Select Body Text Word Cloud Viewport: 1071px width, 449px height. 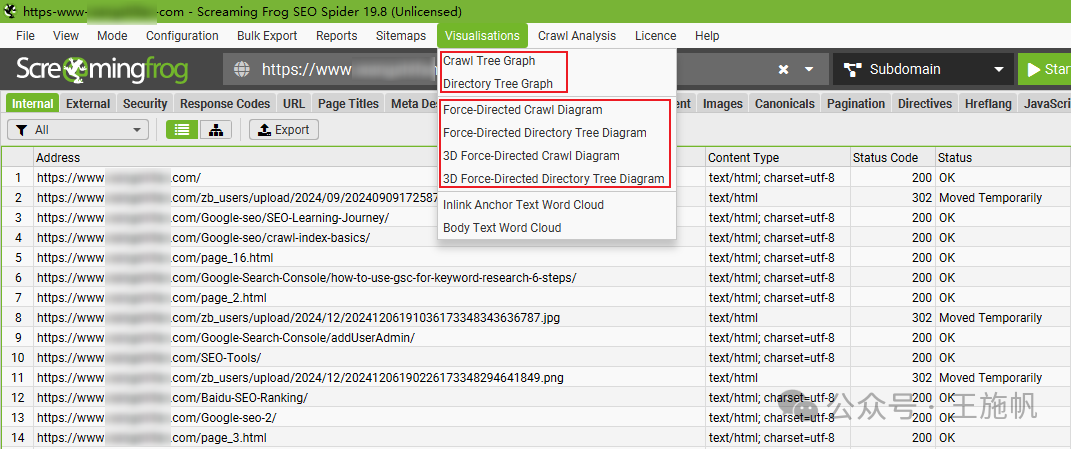tap(502, 228)
